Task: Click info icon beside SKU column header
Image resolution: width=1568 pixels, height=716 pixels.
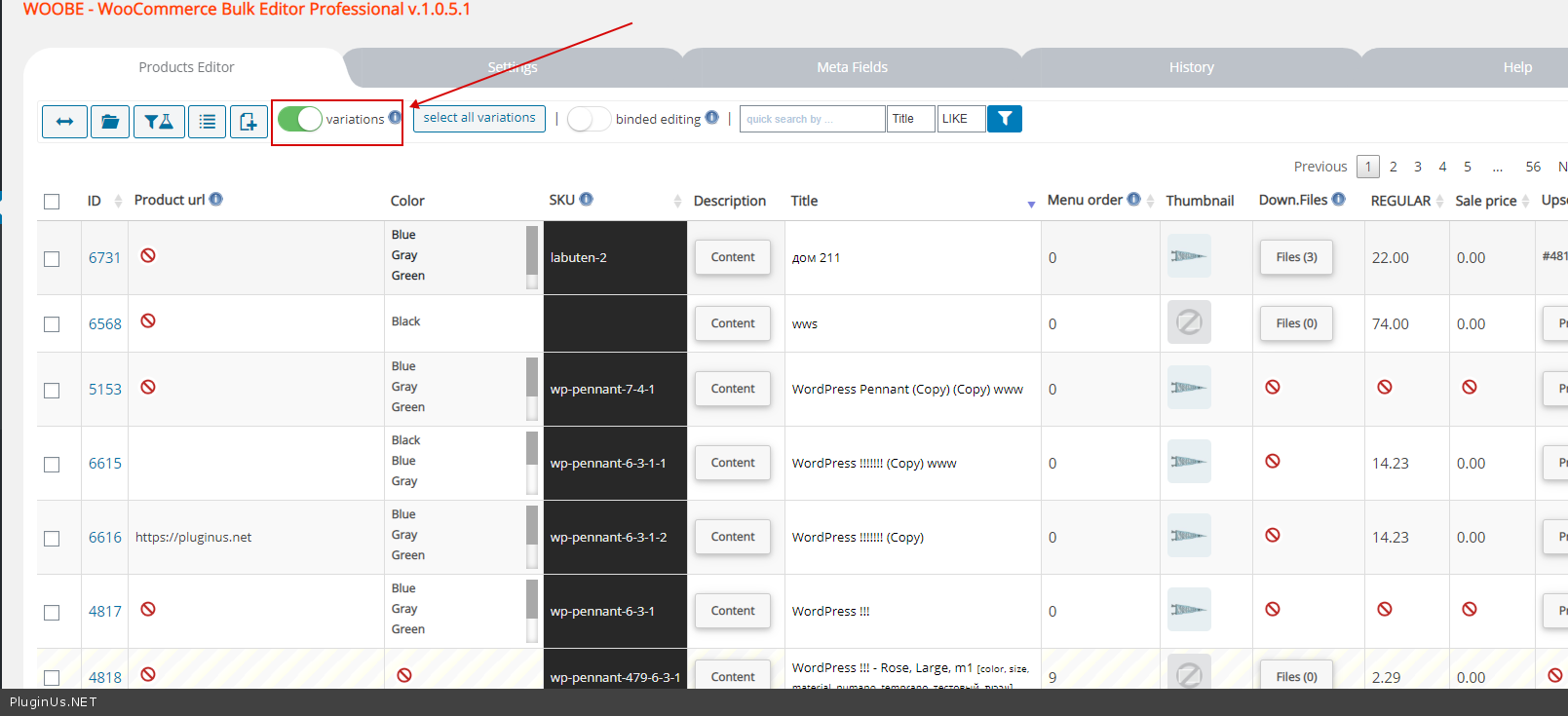Action: (x=587, y=199)
